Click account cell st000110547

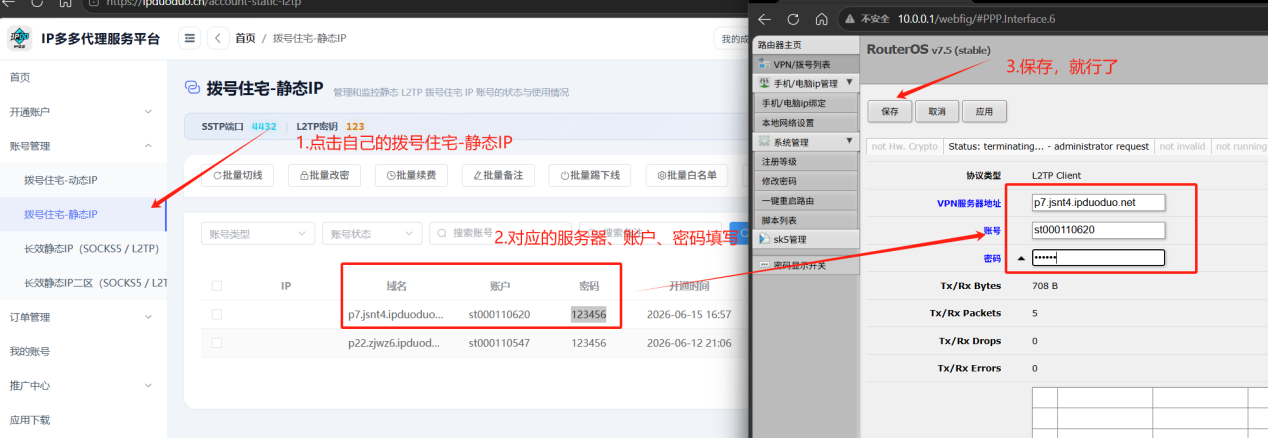click(x=499, y=342)
